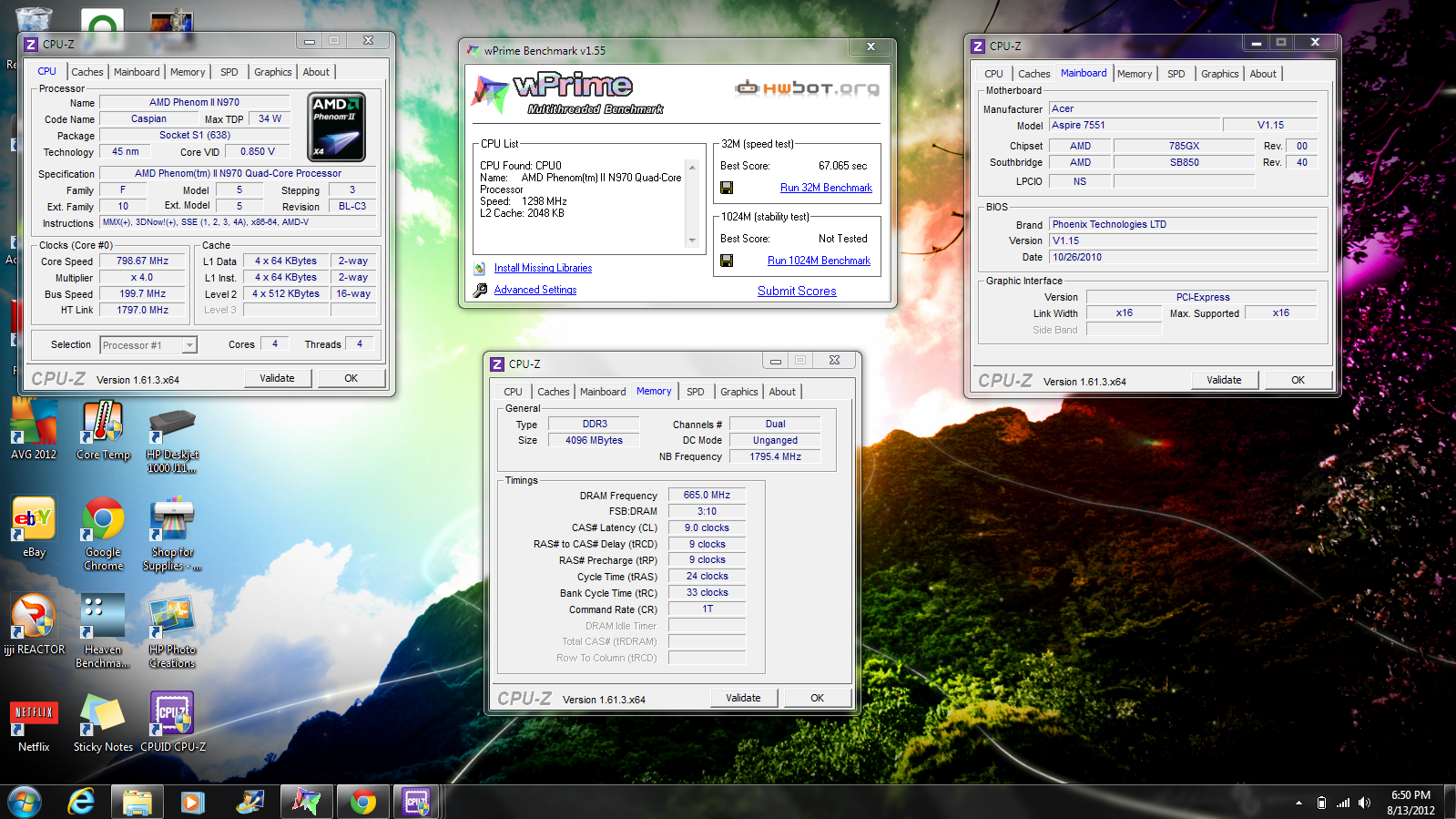Expand the Processor #1 selection dropdown
1456x819 pixels.
point(188,345)
